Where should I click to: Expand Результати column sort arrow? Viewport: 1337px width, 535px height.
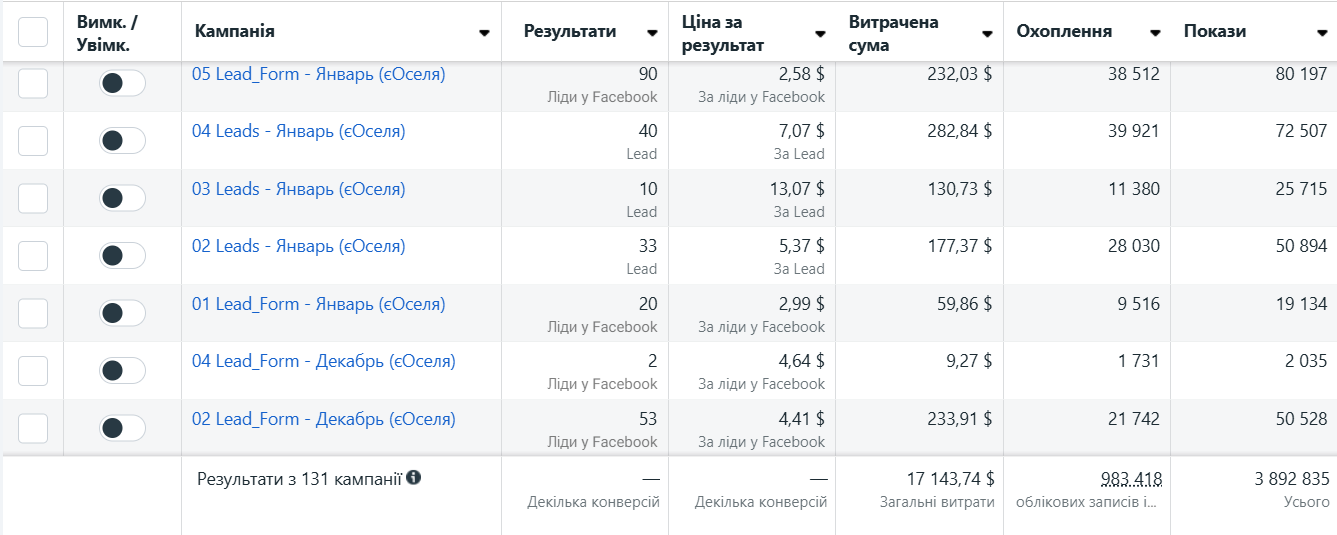coord(652,33)
